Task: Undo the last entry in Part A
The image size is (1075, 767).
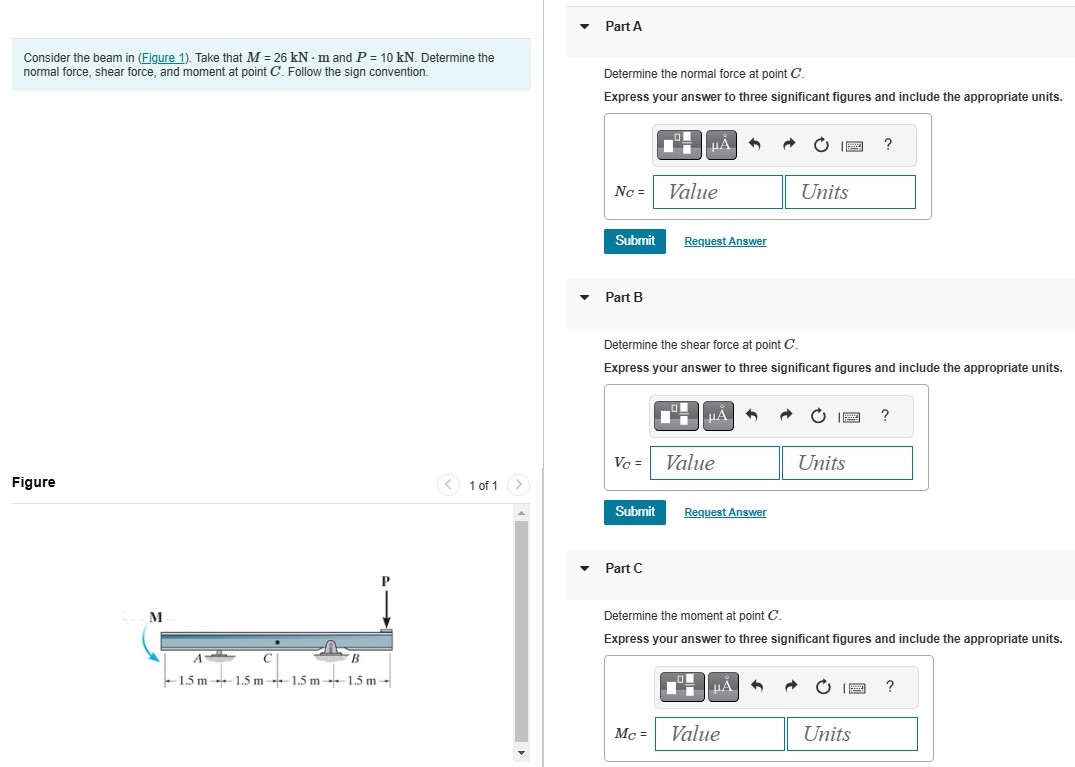Action: pyautogui.click(x=754, y=144)
